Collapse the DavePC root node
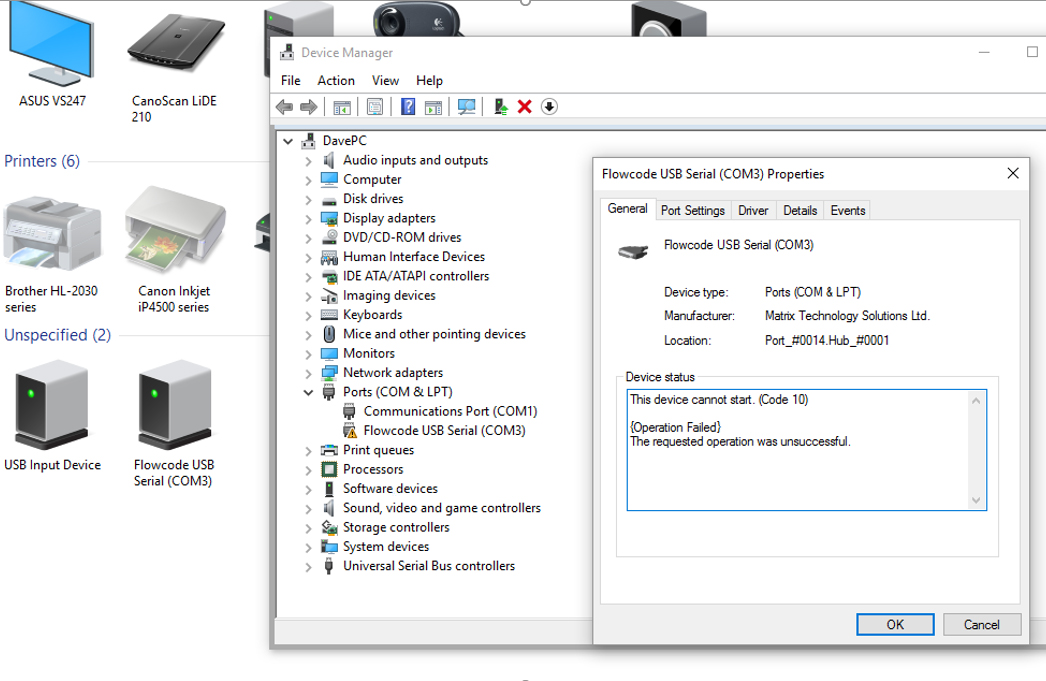The width and height of the screenshot is (1046, 681). (288, 141)
